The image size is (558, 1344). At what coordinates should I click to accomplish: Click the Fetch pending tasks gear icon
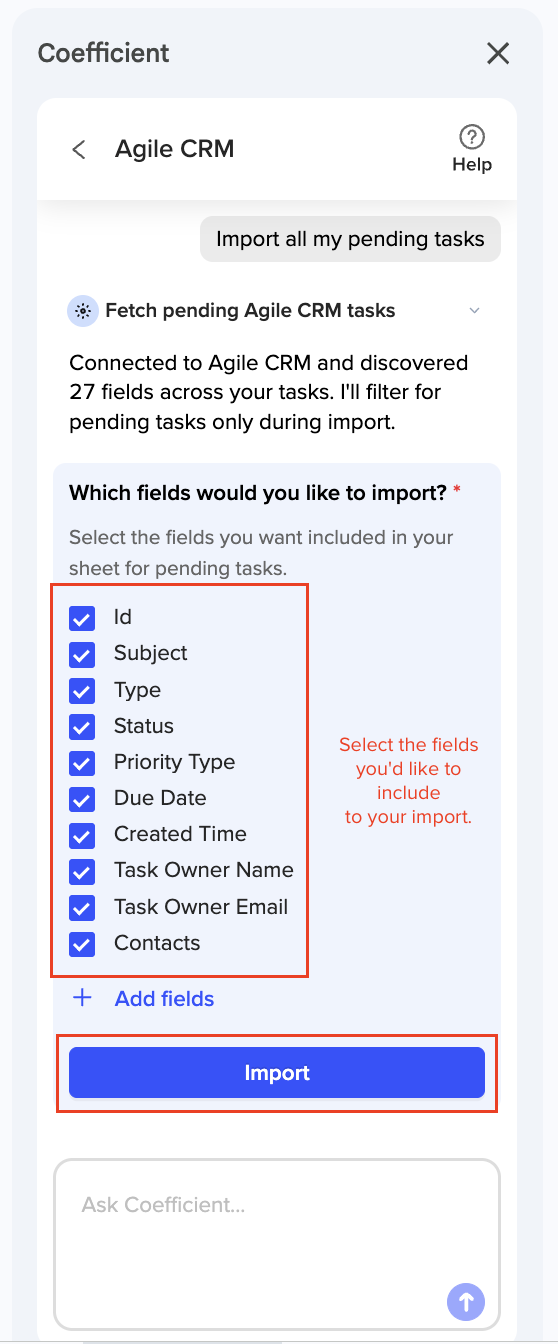pyautogui.click(x=82, y=311)
